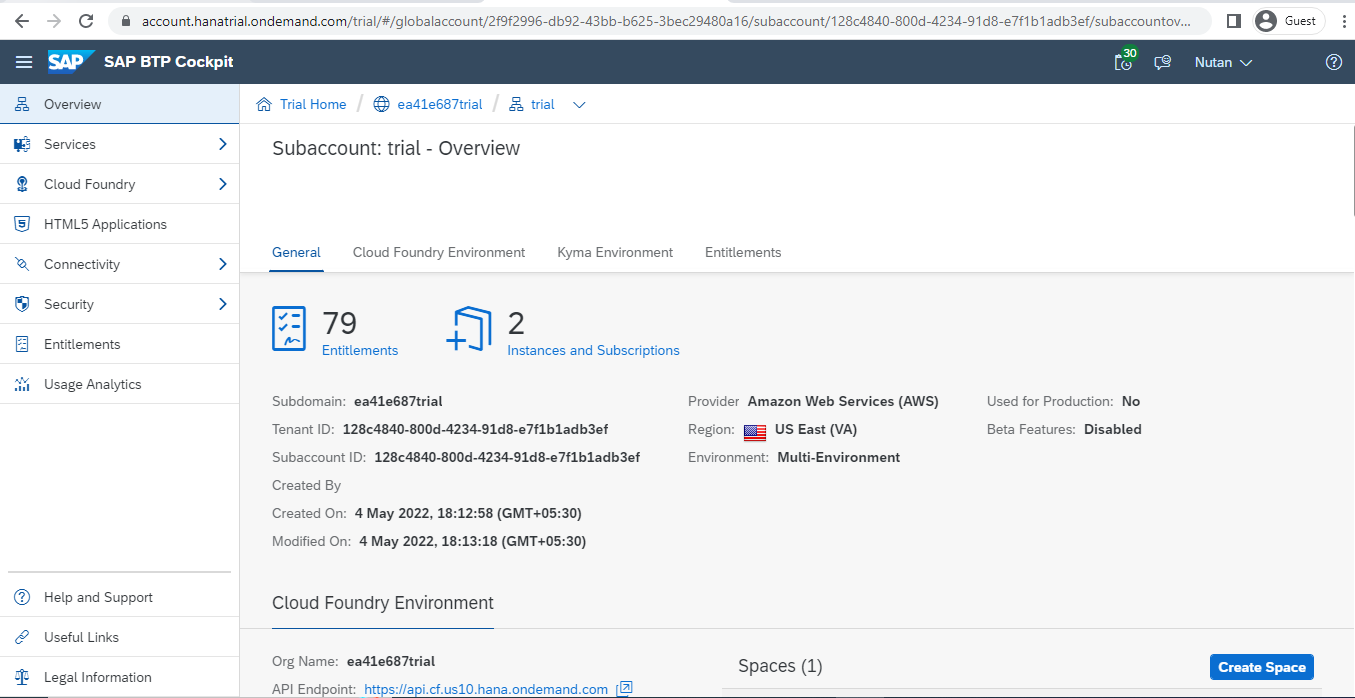The width and height of the screenshot is (1355, 698).
Task: Click the globe icon beside ea41e687trial
Action: (x=381, y=104)
